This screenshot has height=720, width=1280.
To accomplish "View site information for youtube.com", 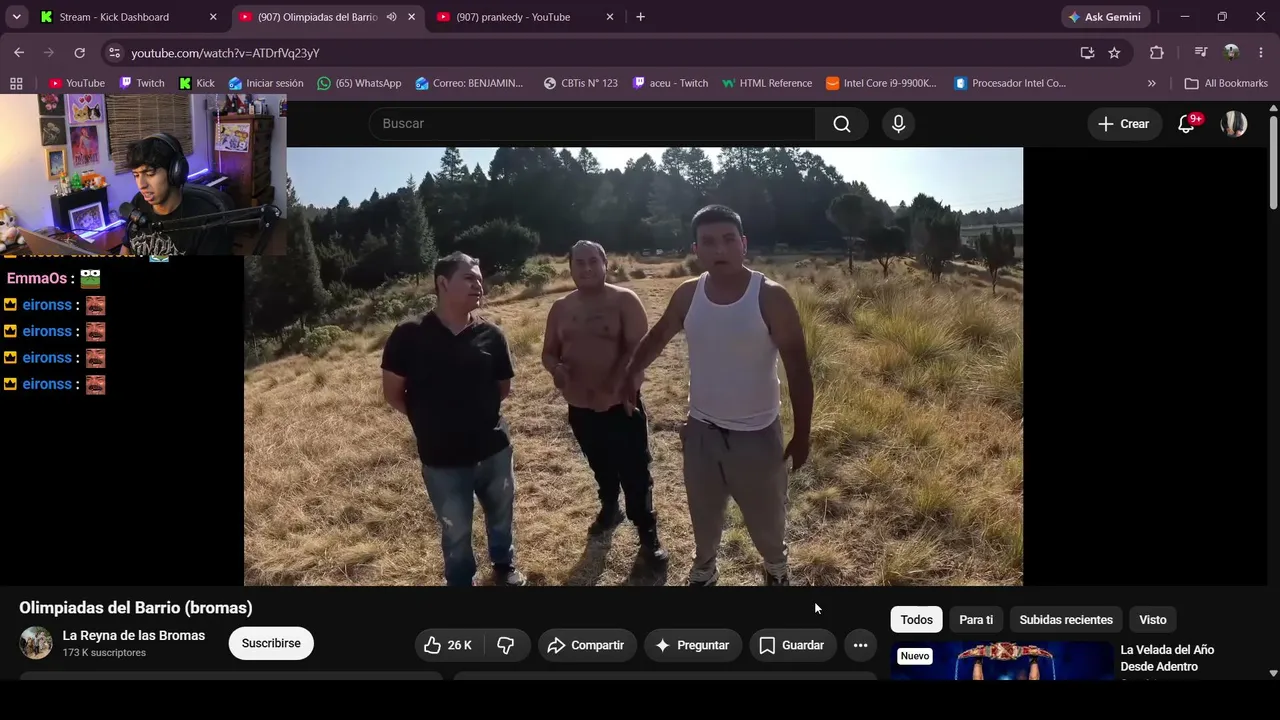I will point(114,53).
